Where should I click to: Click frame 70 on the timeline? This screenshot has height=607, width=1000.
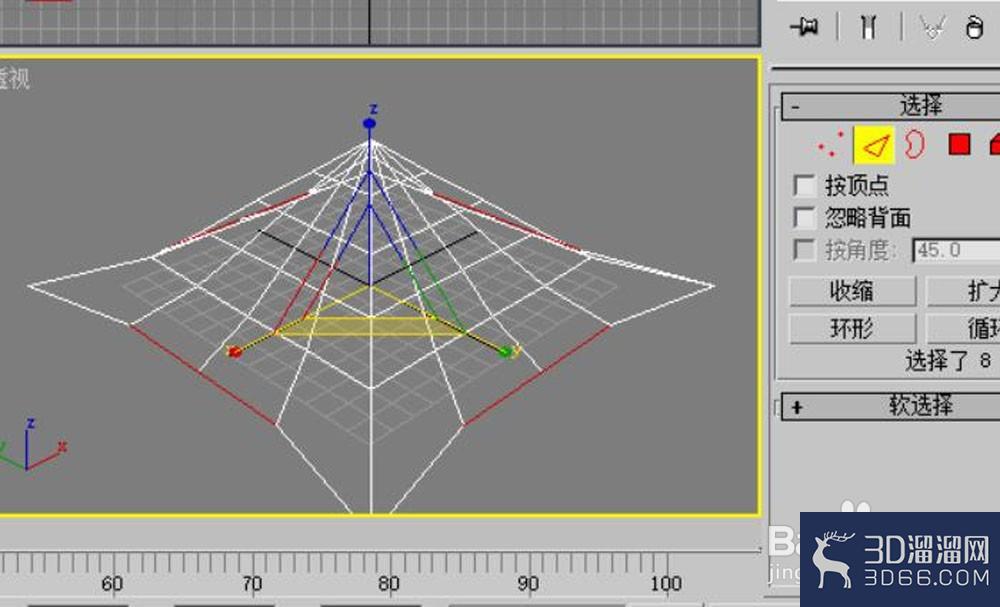pyautogui.click(x=252, y=583)
